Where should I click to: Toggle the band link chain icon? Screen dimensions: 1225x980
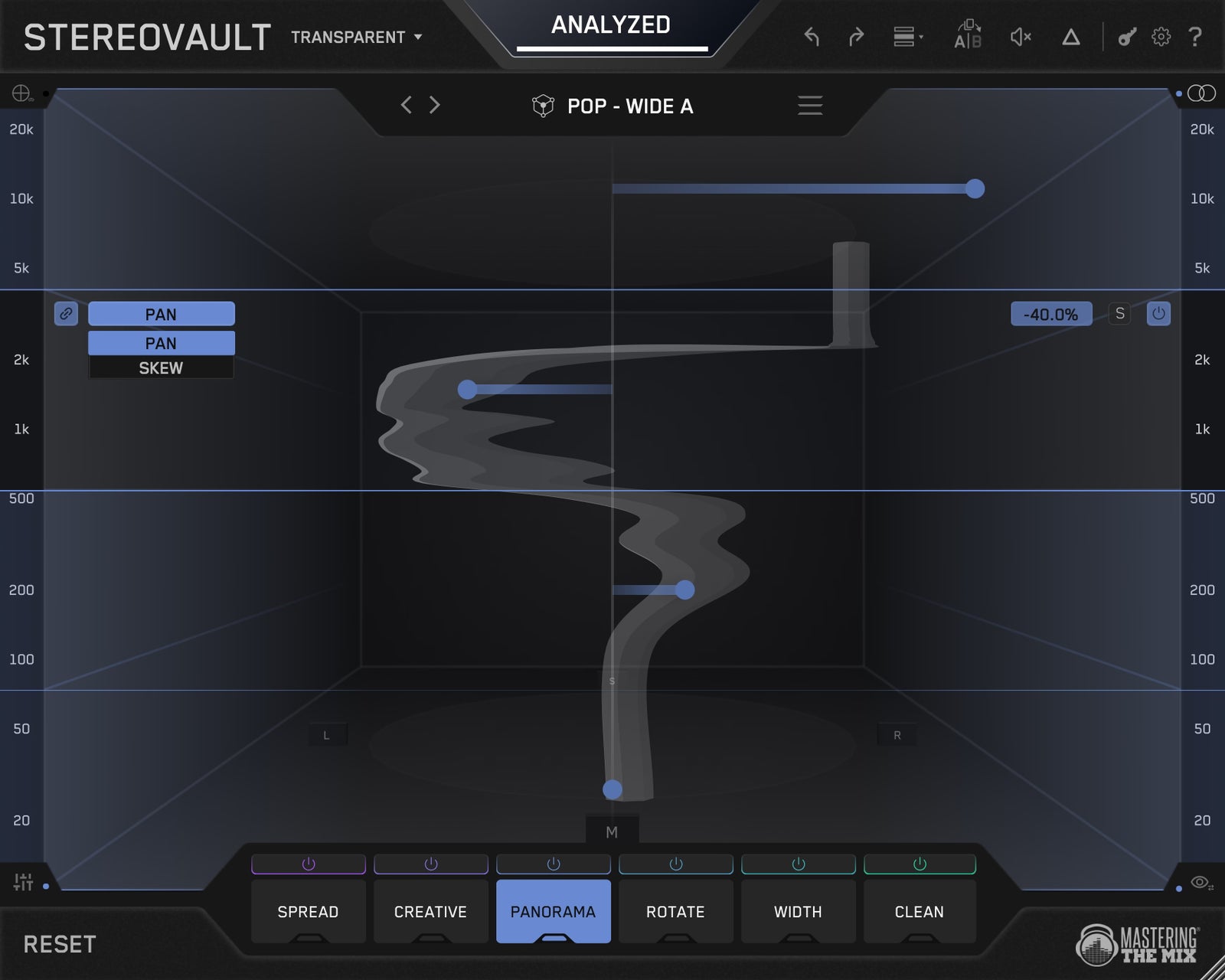(x=66, y=314)
